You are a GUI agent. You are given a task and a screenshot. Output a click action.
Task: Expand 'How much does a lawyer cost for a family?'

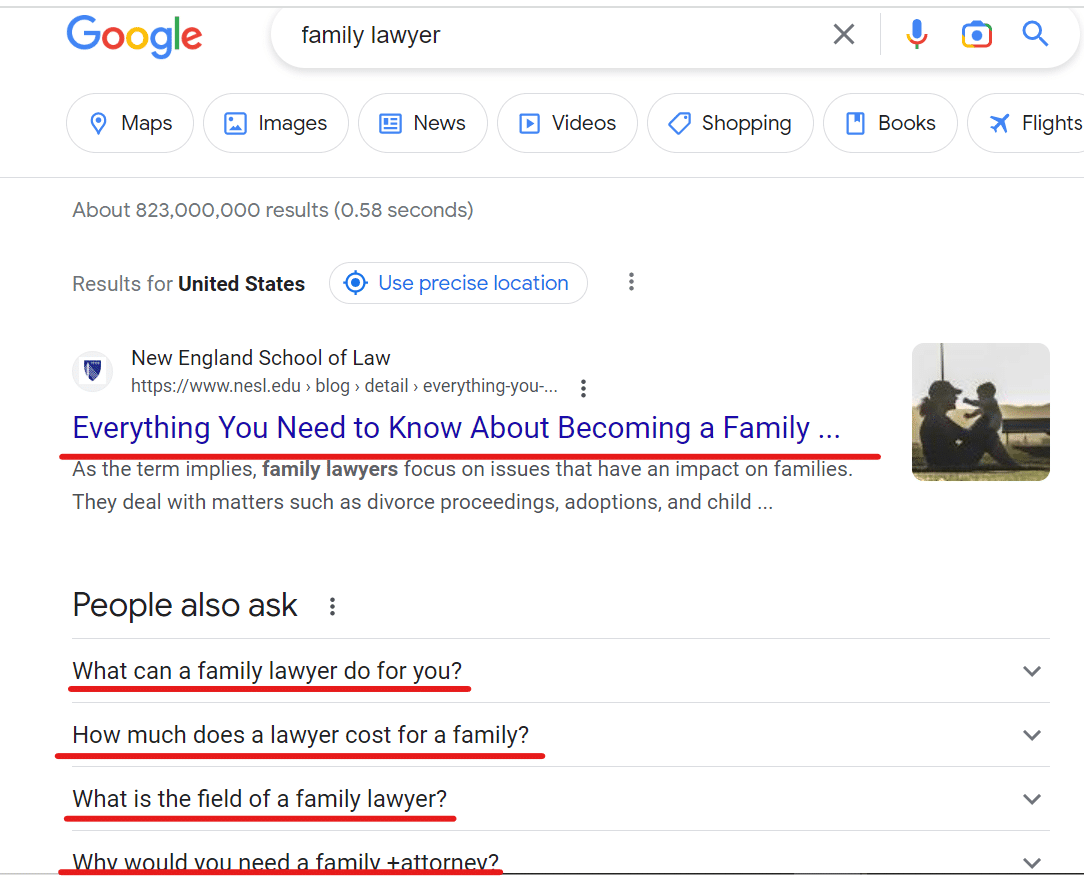click(561, 734)
